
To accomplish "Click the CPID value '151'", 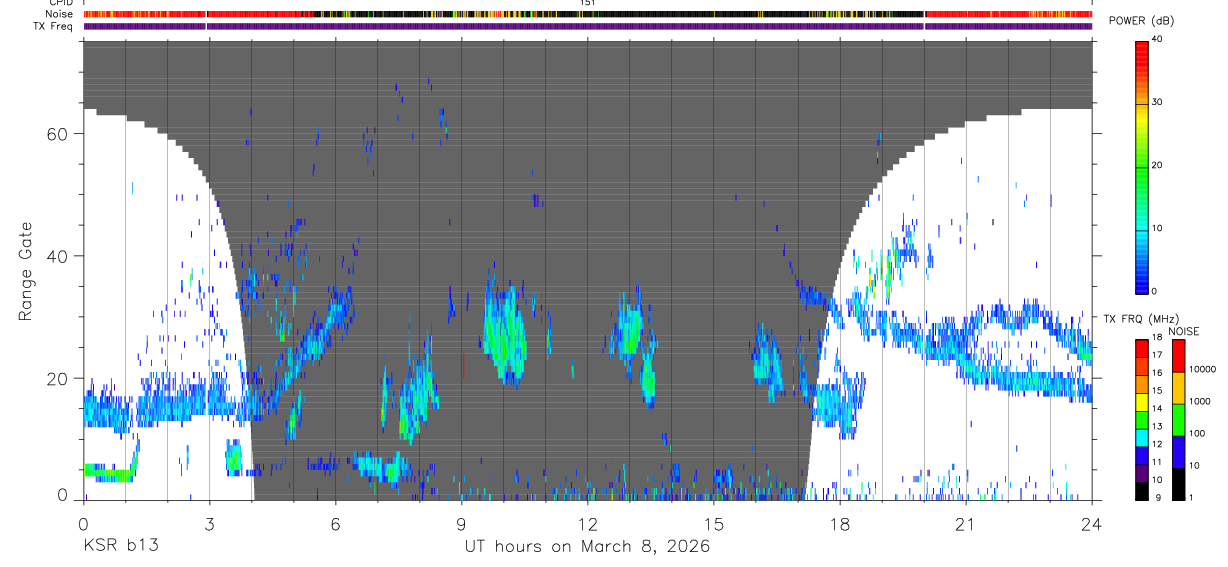I will (588, 3).
